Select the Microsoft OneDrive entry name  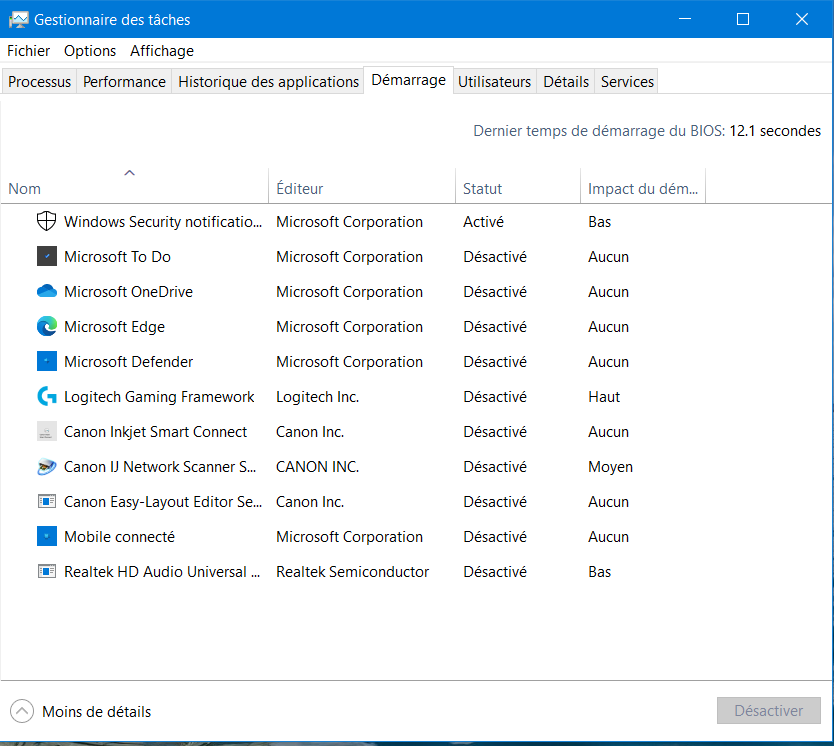(x=128, y=292)
